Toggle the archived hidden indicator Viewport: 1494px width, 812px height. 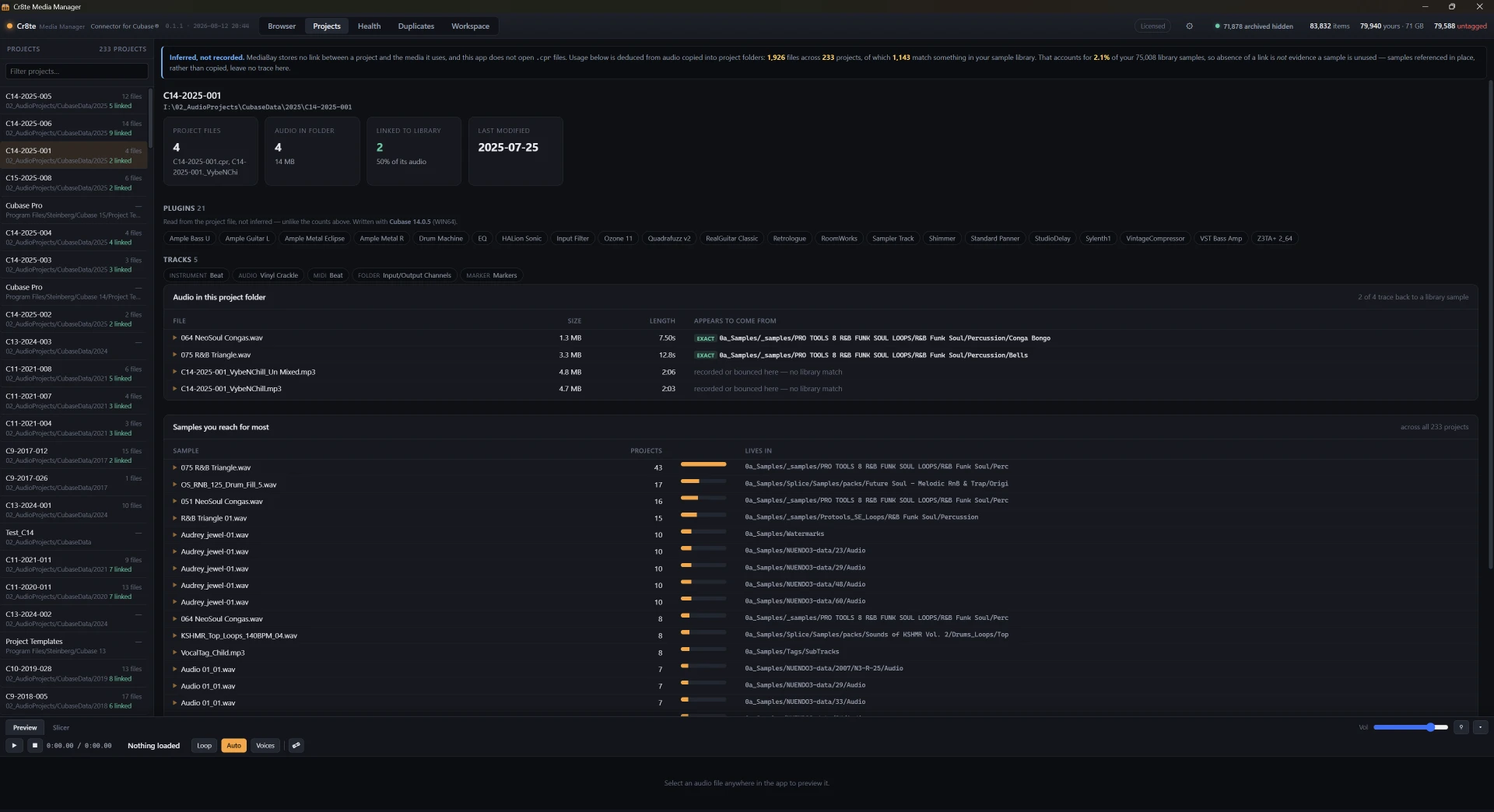[x=1254, y=26]
